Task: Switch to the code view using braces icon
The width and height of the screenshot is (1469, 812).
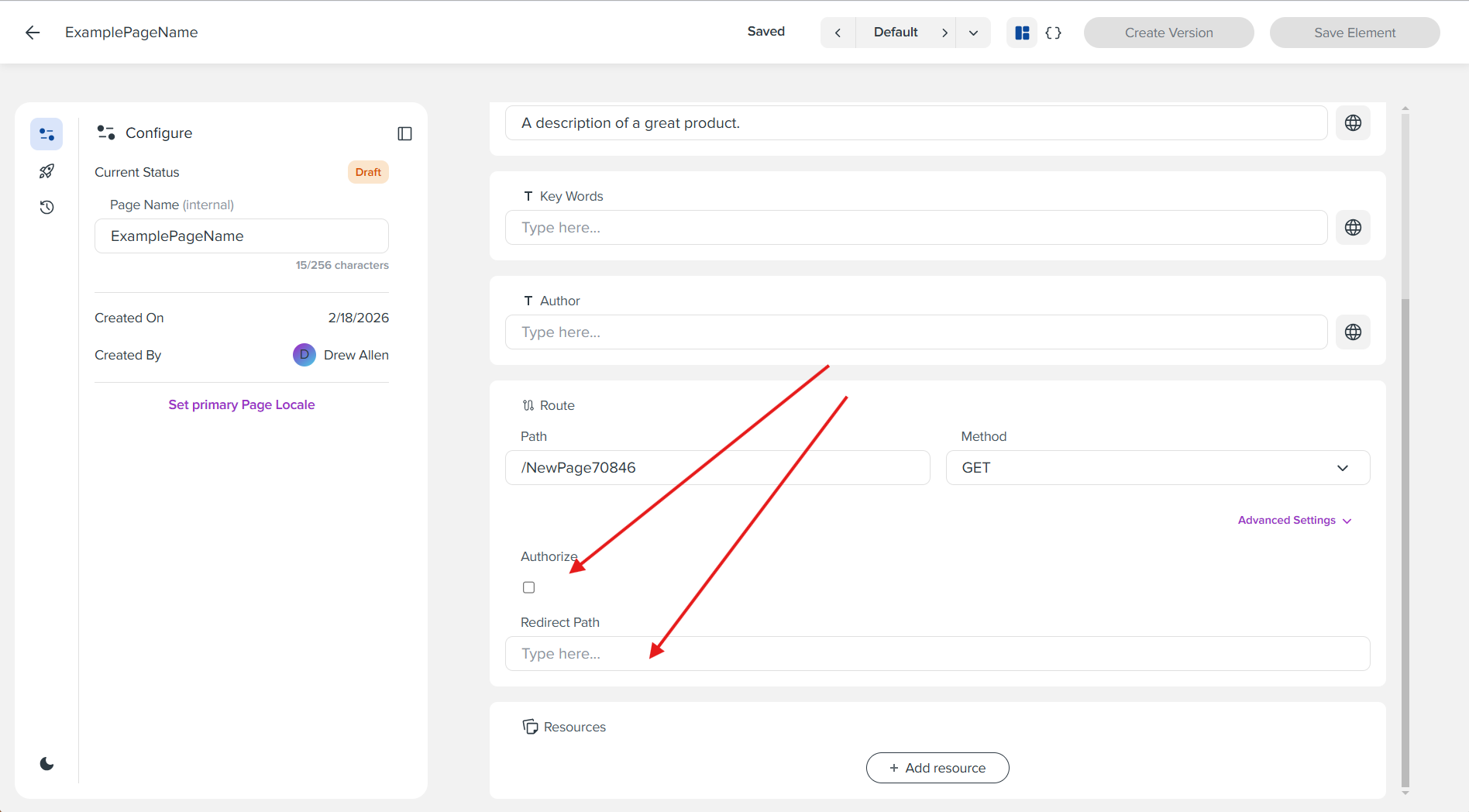Action: [x=1053, y=32]
